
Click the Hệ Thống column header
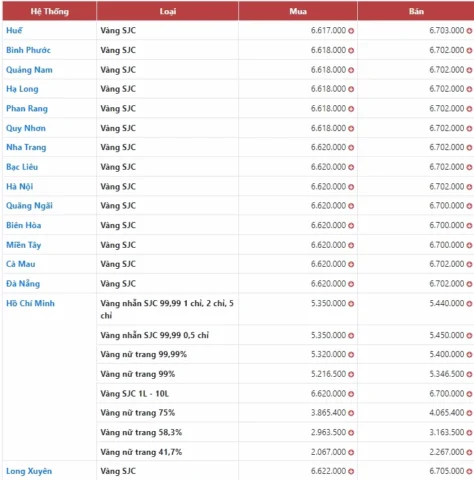[50, 11]
